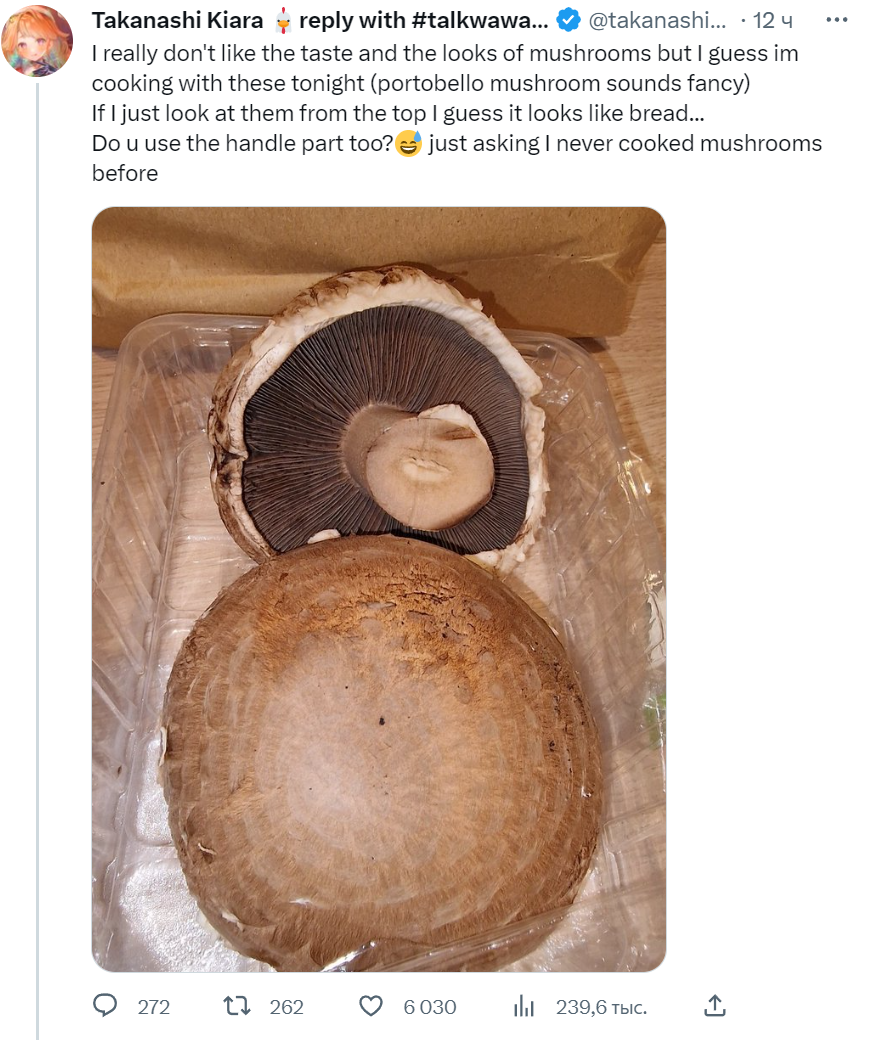
Task: Click the views count 239,6 тыс.
Action: tap(601, 1007)
